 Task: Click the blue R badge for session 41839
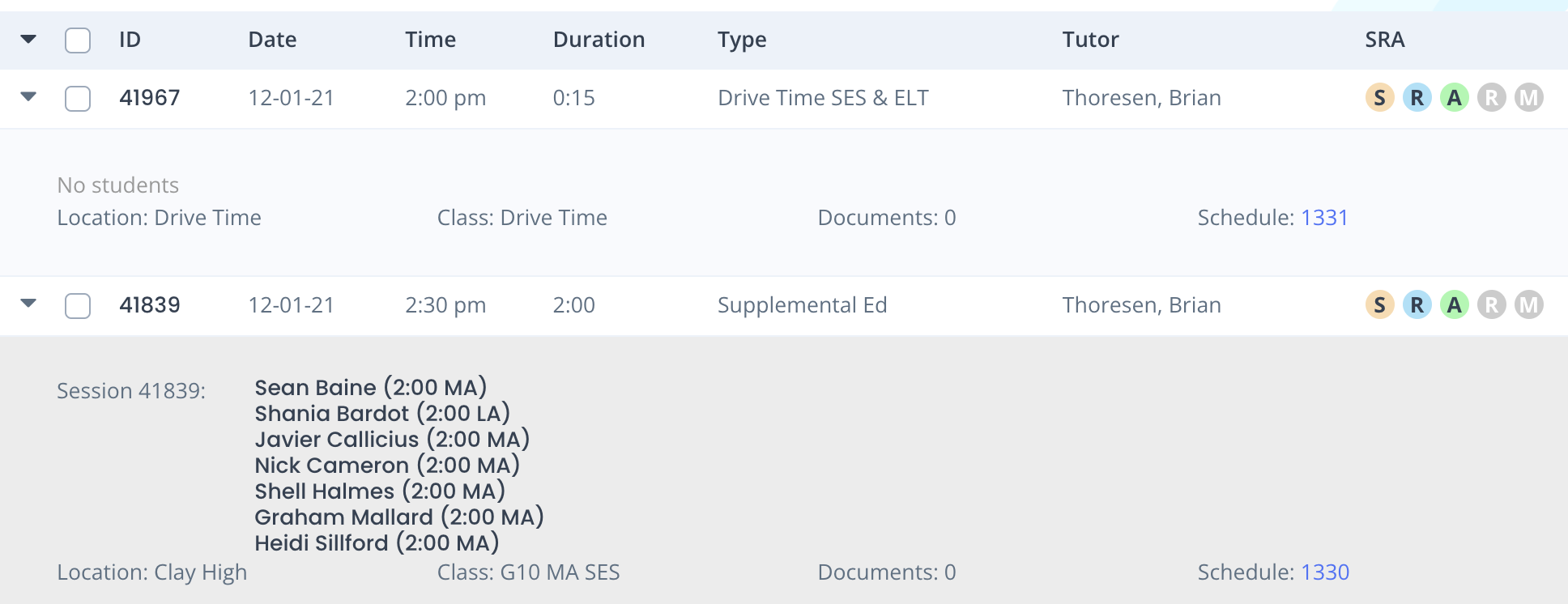click(x=1417, y=305)
